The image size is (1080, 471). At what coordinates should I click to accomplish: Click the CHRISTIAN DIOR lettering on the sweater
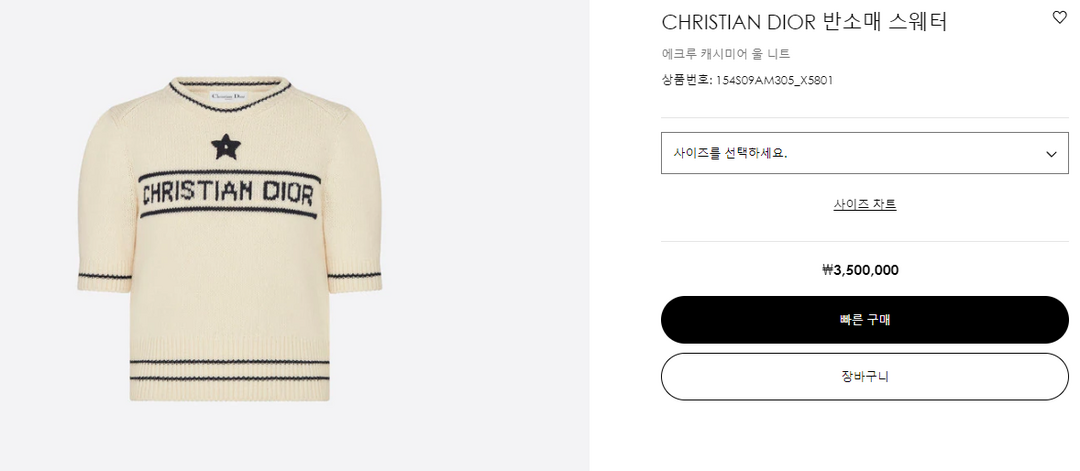pos(227,193)
